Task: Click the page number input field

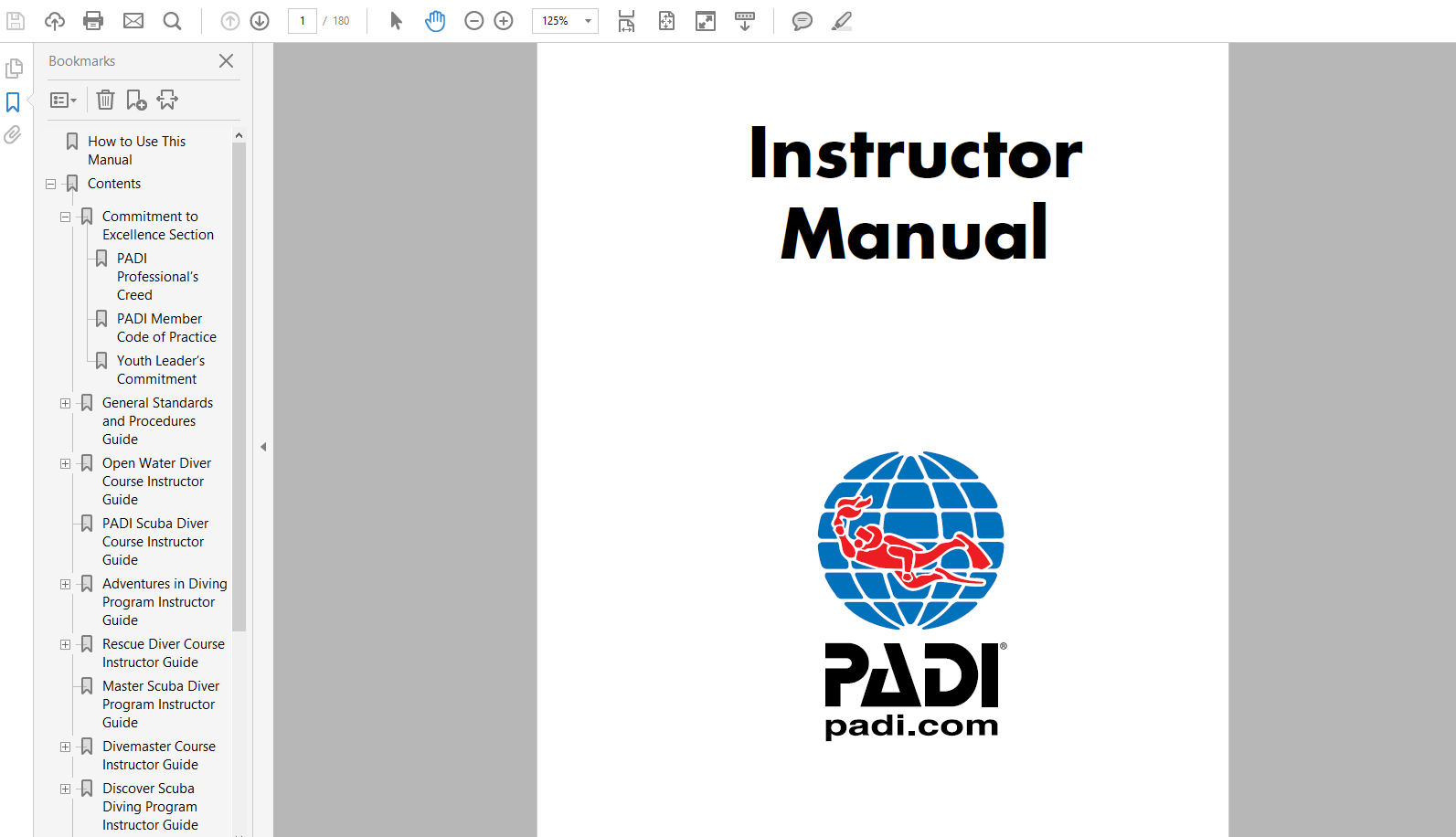Action: click(303, 20)
